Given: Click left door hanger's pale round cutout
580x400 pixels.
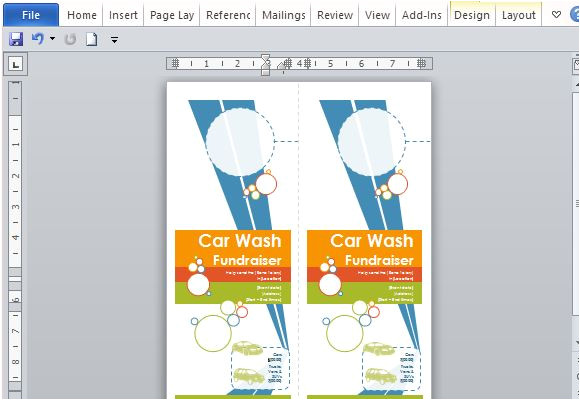Looking at the screenshot, I should 240,142.
